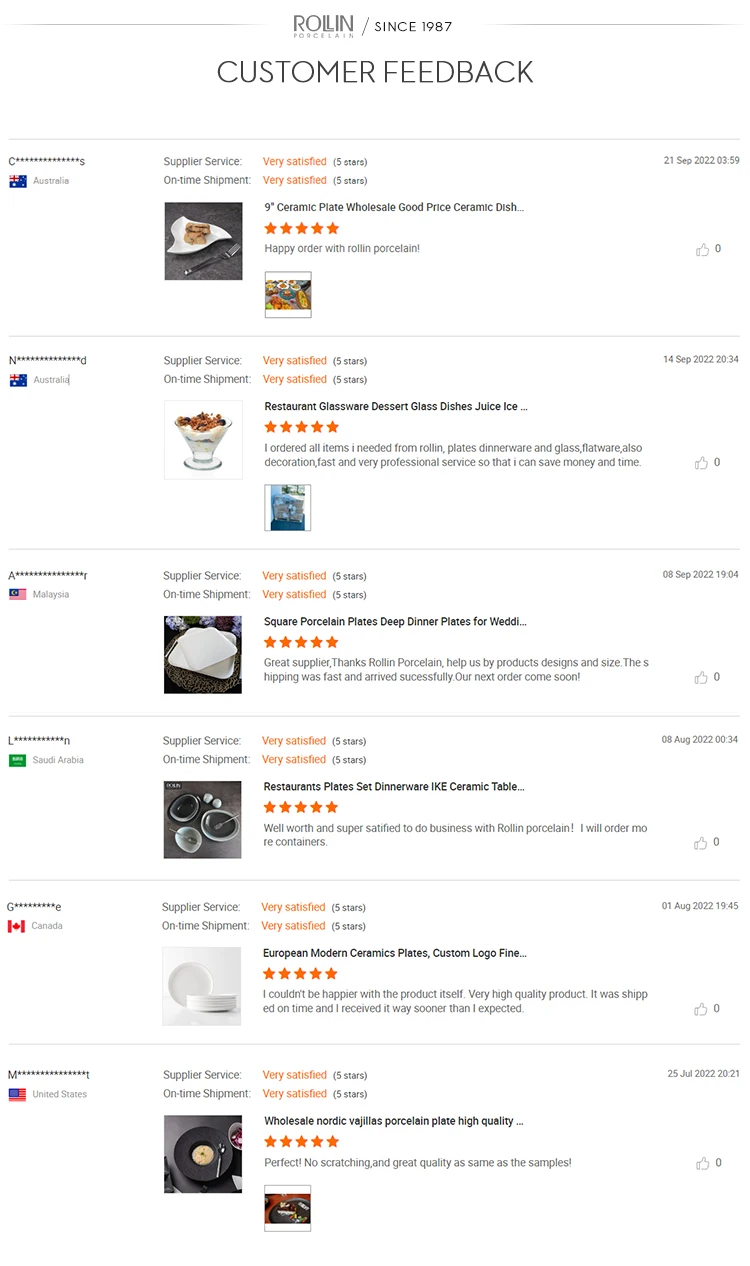The width and height of the screenshot is (750, 1266).
Task: Thumbs-up the Saudi Arabia customer's review
Action: coord(701,843)
